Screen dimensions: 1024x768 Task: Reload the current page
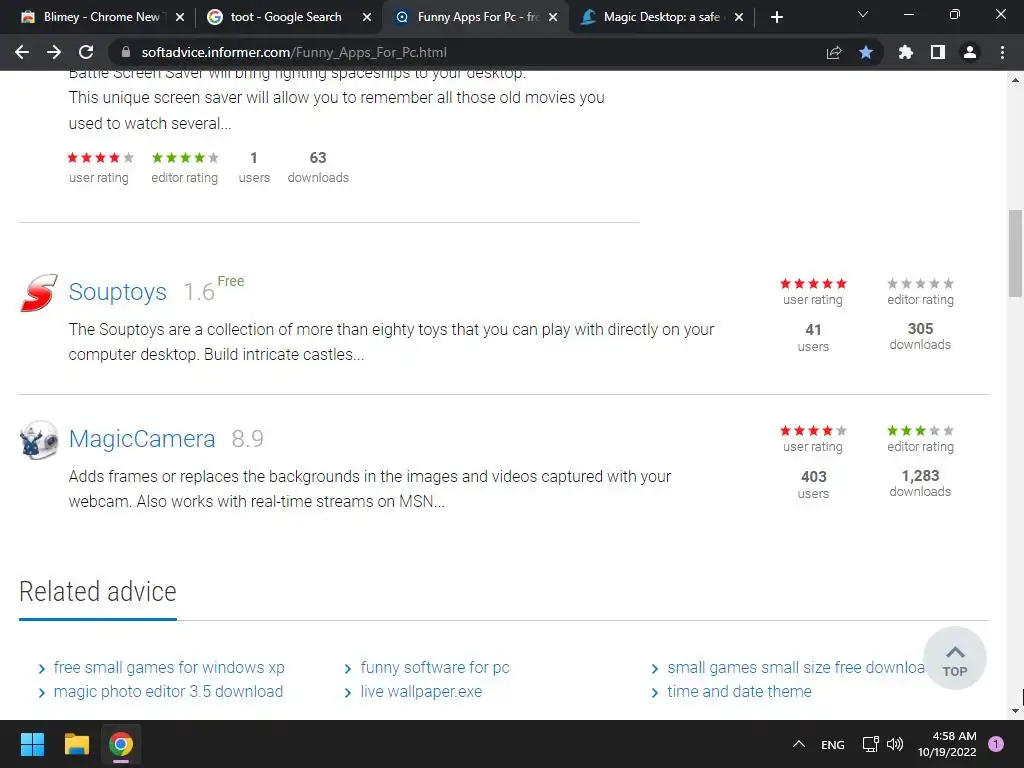(86, 52)
